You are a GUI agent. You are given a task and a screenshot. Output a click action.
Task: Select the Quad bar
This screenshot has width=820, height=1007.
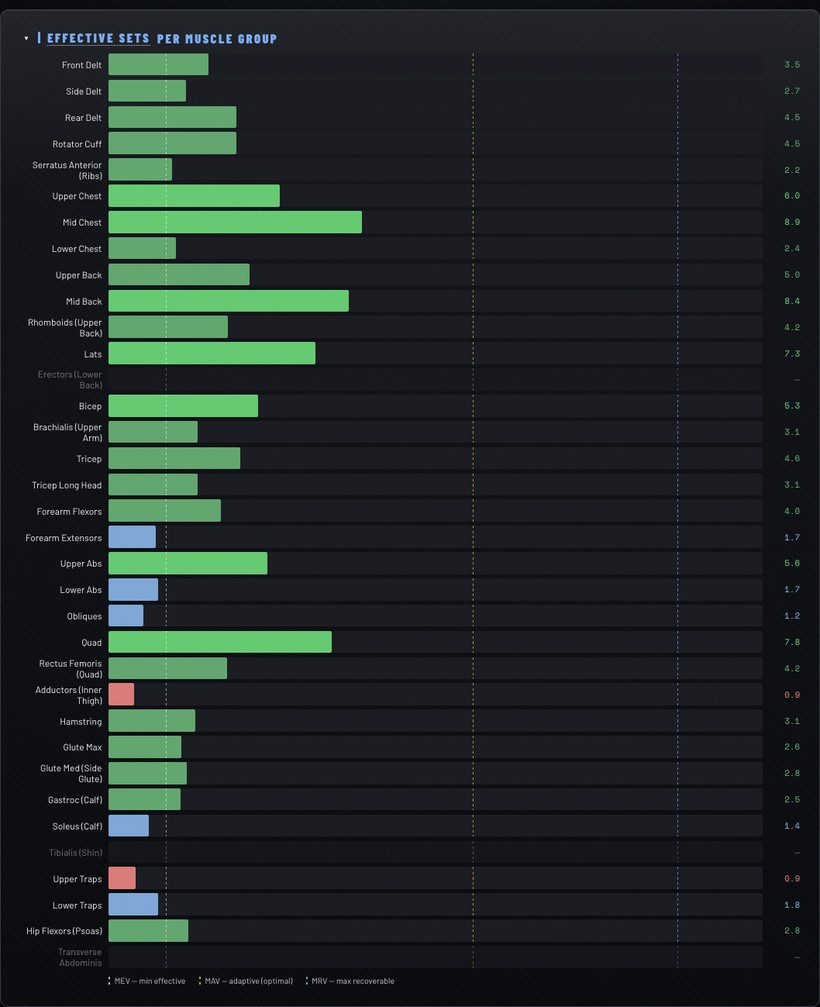pos(220,642)
